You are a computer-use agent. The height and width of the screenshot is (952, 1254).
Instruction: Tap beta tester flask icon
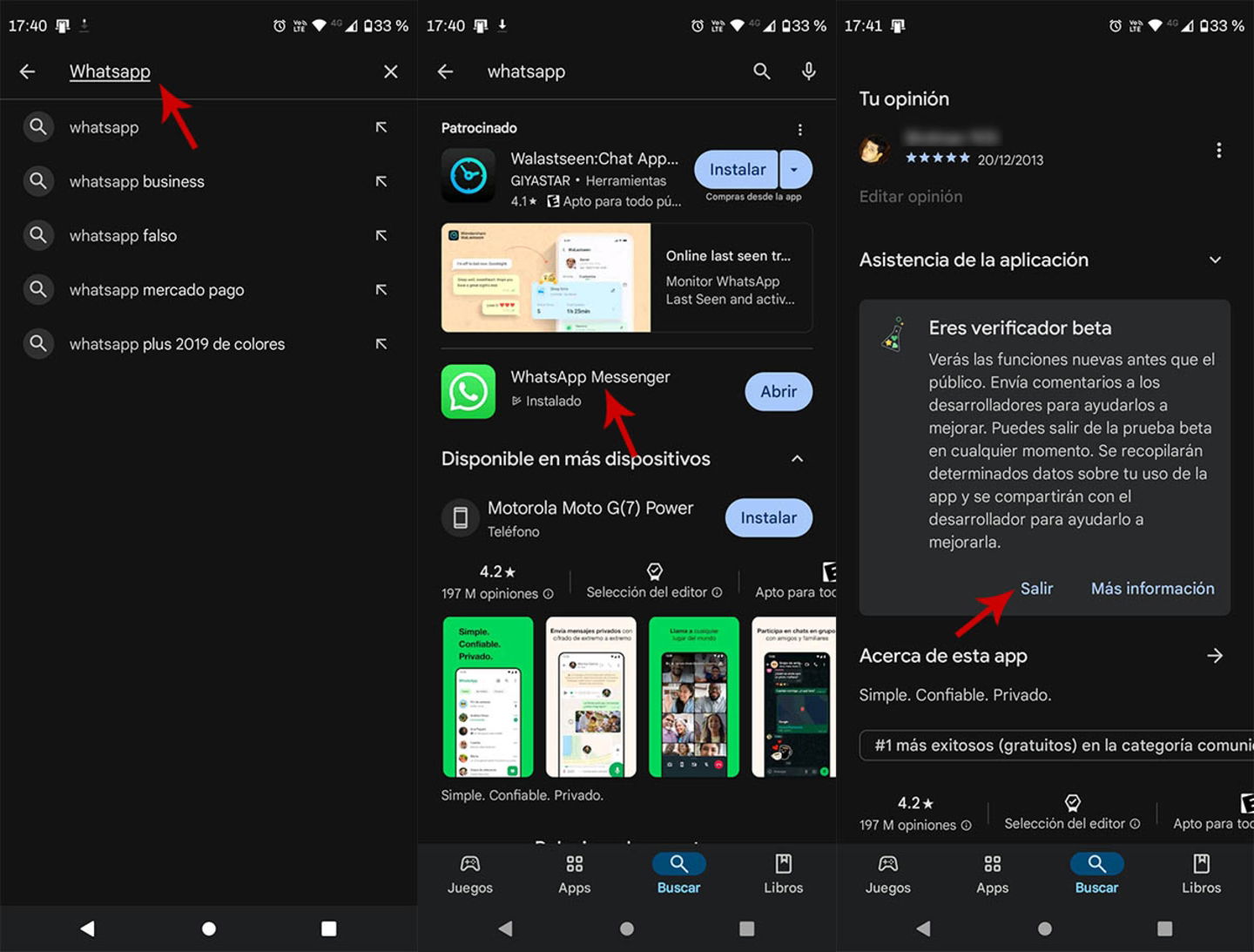point(893,334)
